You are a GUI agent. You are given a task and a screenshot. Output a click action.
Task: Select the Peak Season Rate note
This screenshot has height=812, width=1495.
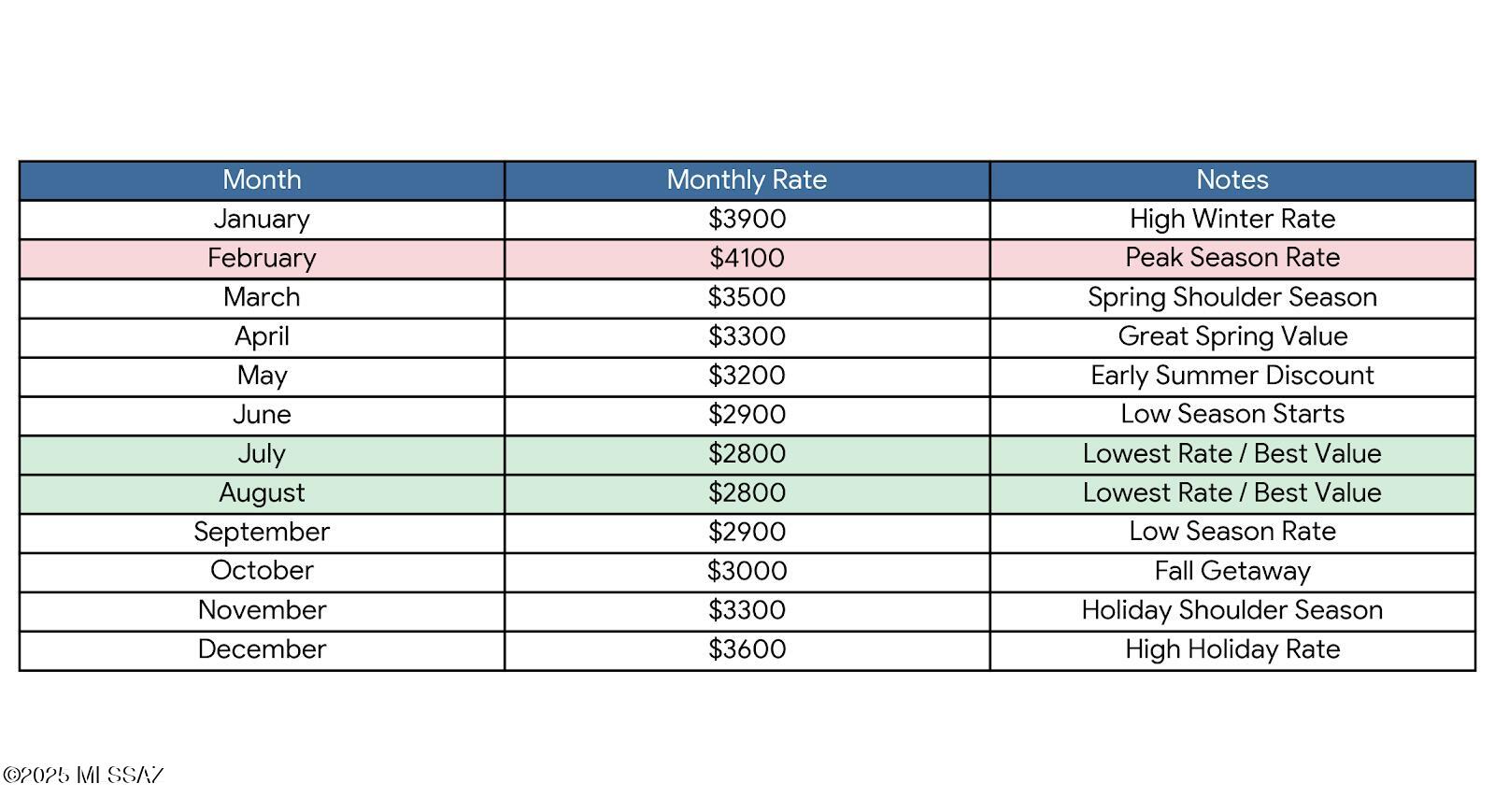[1232, 259]
